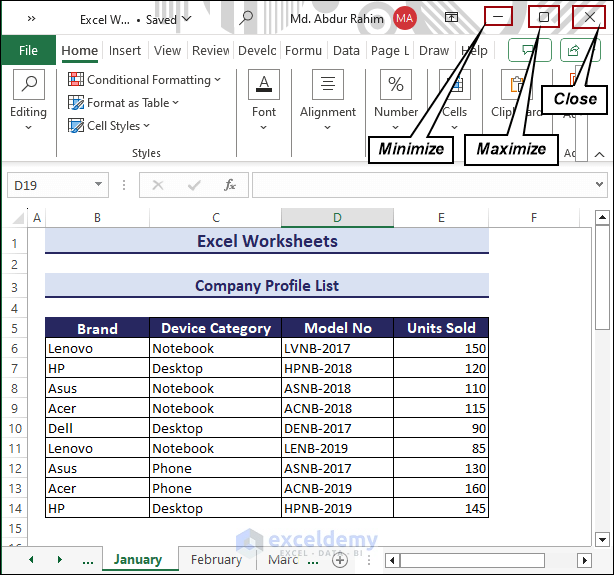This screenshot has width=614, height=575.
Task: Click the formula bar Enter checkmark icon
Action: pyautogui.click(x=194, y=185)
